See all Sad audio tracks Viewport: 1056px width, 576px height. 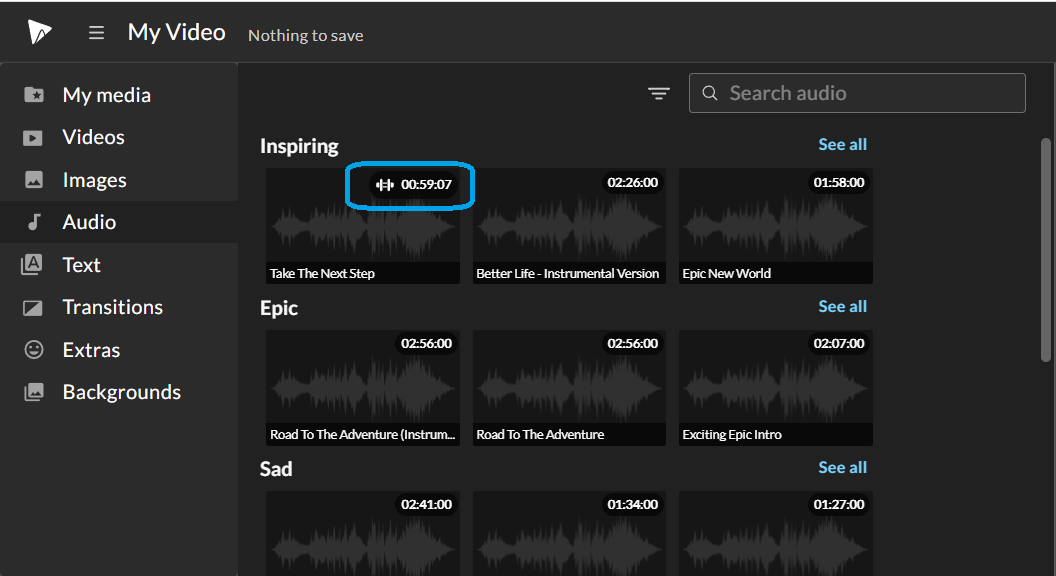coord(843,467)
